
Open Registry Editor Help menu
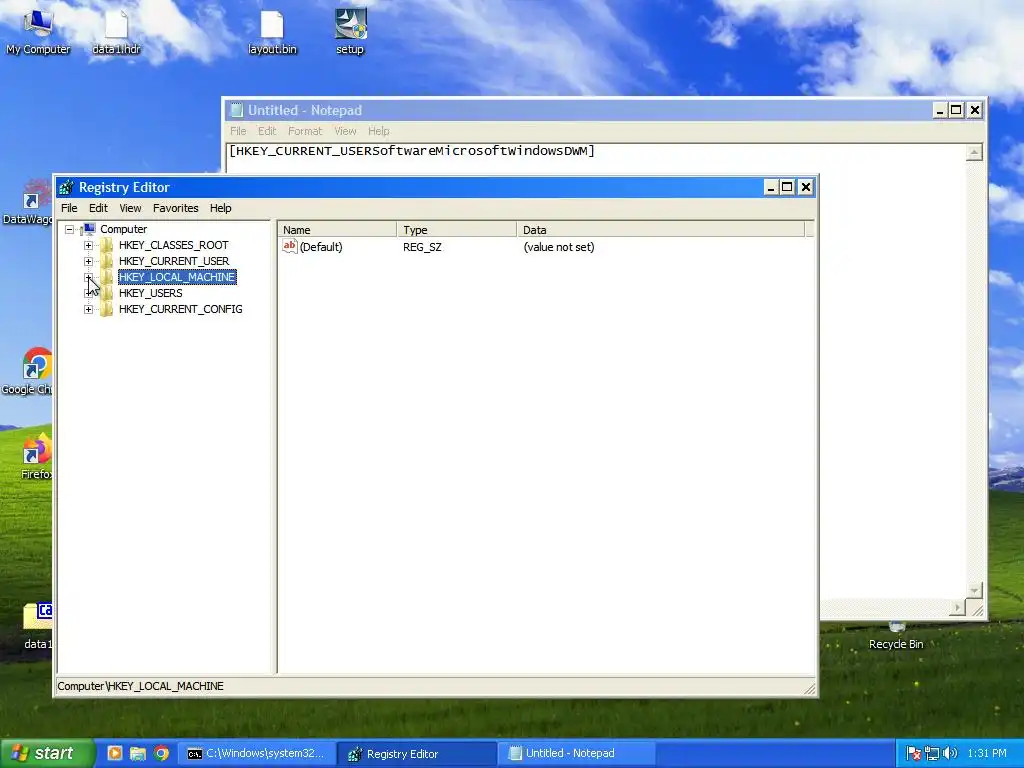(x=221, y=208)
